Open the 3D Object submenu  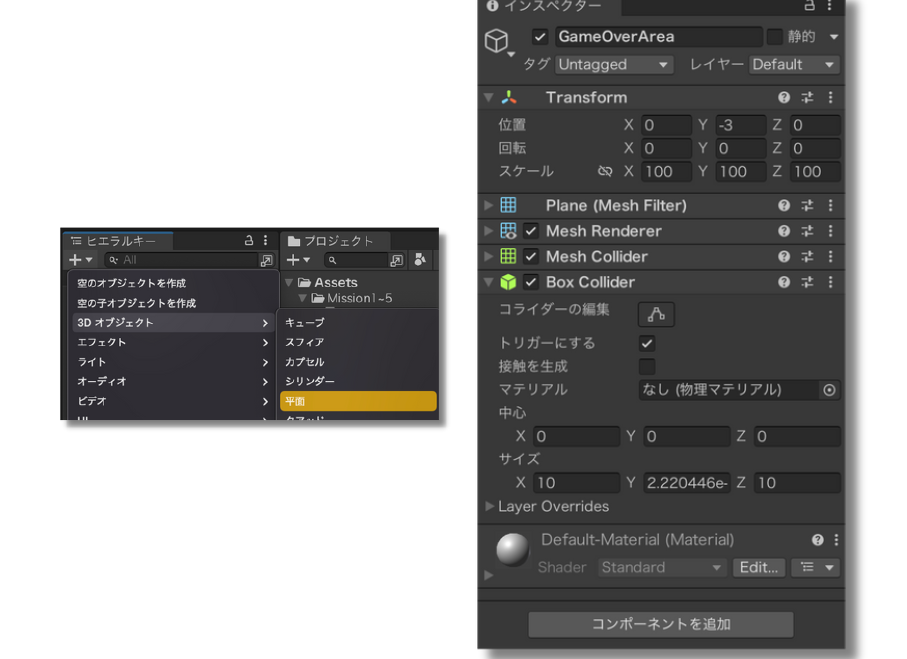[173, 322]
